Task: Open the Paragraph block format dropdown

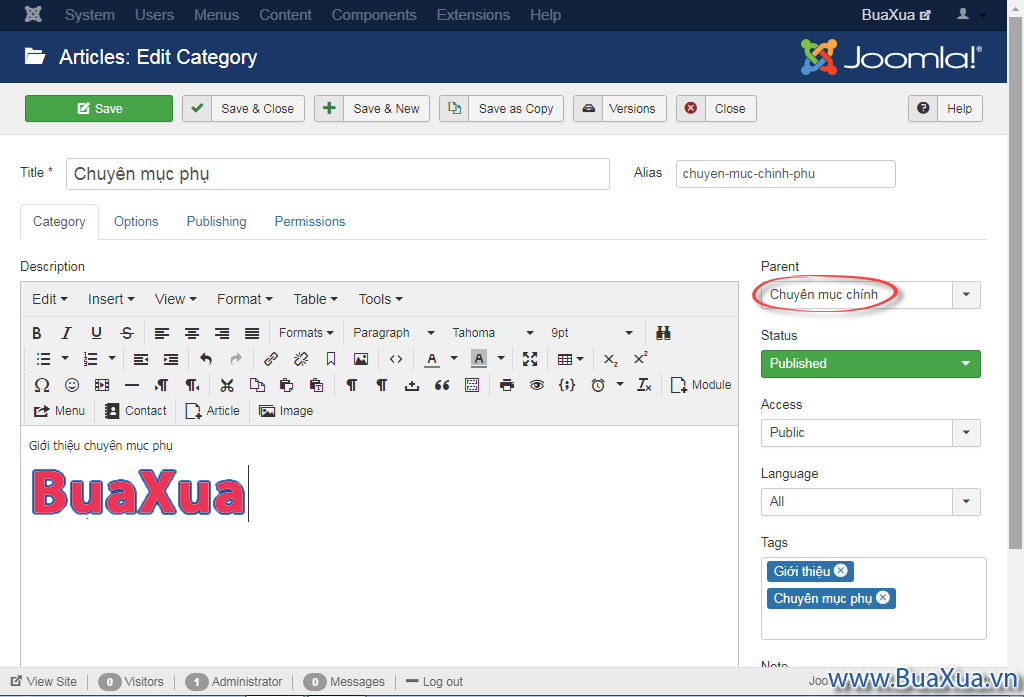Action: pyautogui.click(x=394, y=333)
